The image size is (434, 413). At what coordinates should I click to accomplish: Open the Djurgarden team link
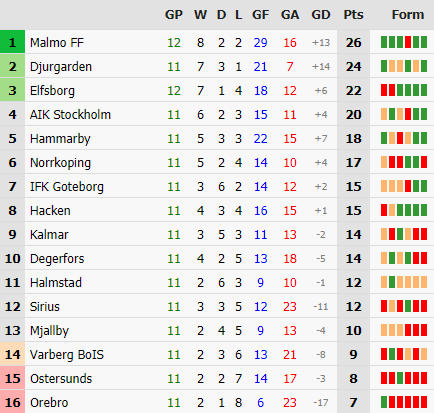[61, 67]
